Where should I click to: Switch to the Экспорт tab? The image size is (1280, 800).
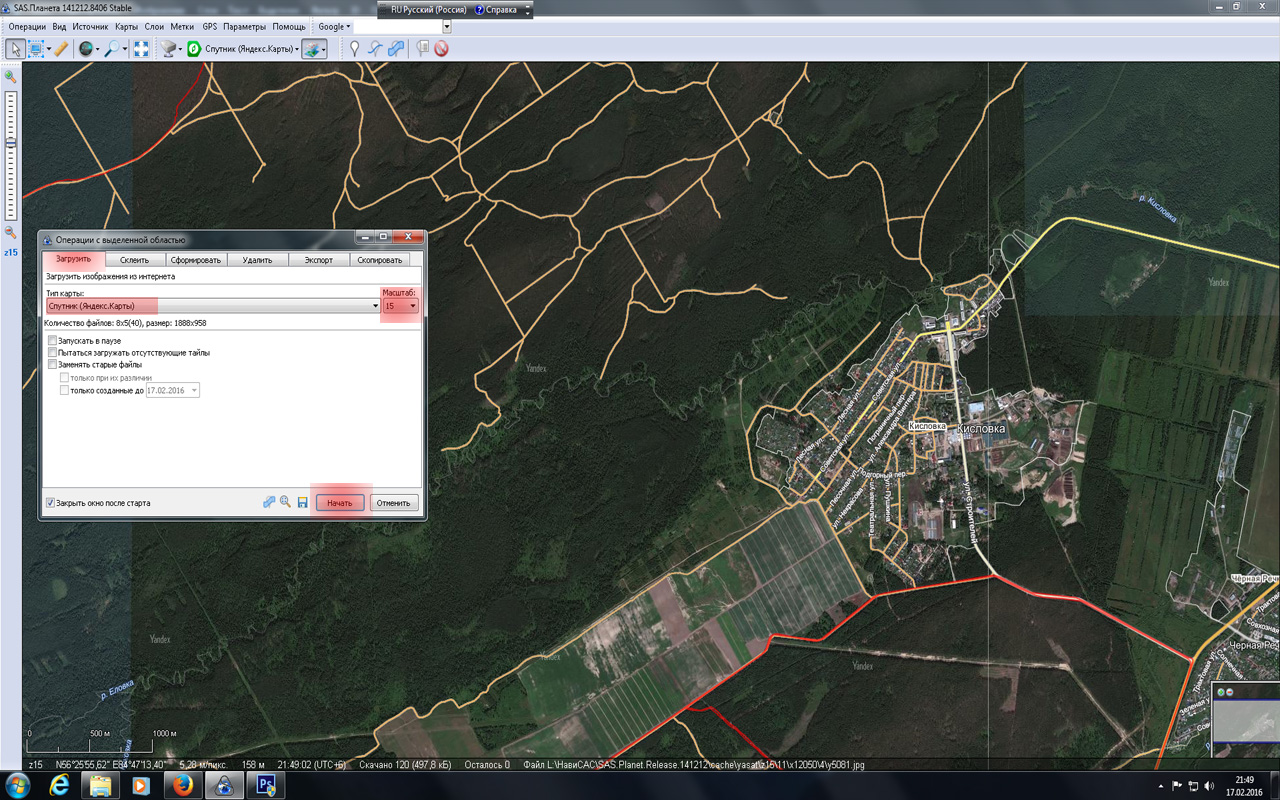[318, 260]
